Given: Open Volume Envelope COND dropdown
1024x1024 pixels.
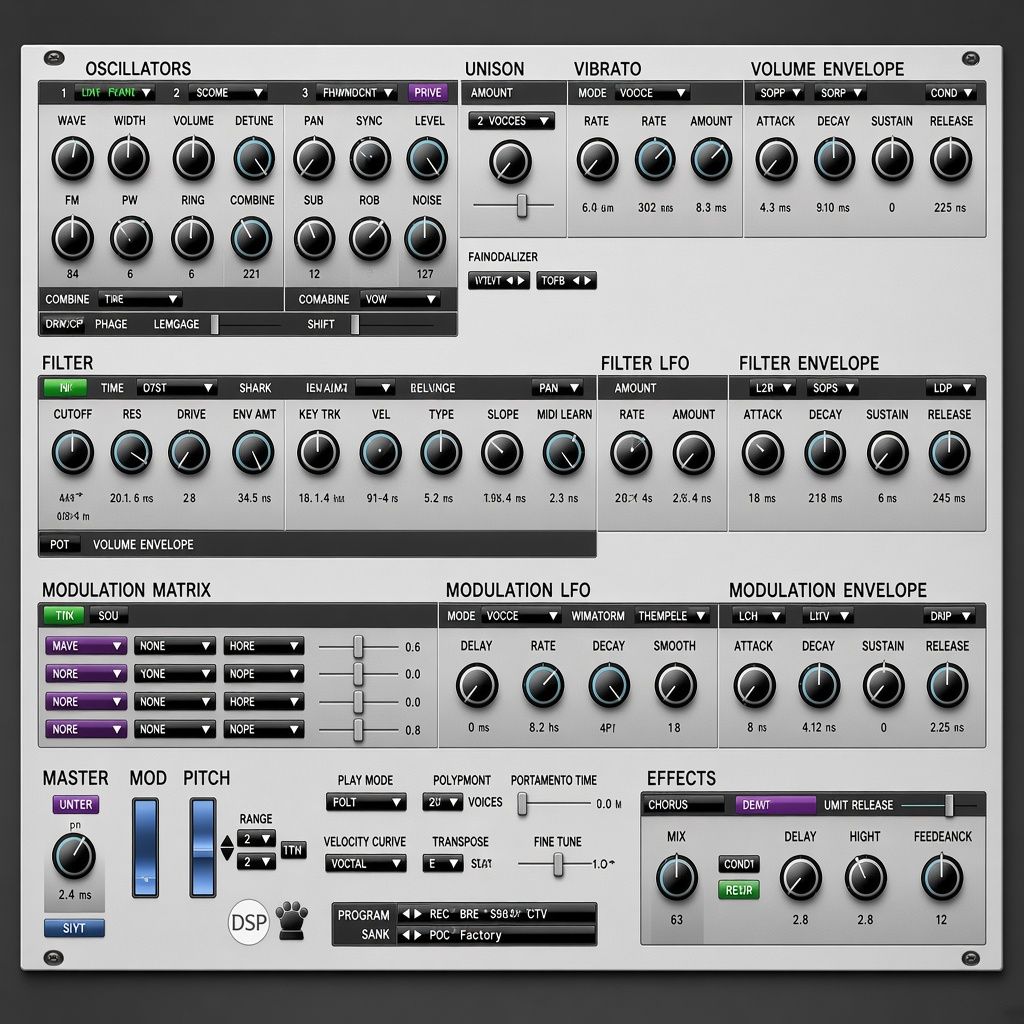Looking at the screenshot, I should pyautogui.click(x=951, y=93).
